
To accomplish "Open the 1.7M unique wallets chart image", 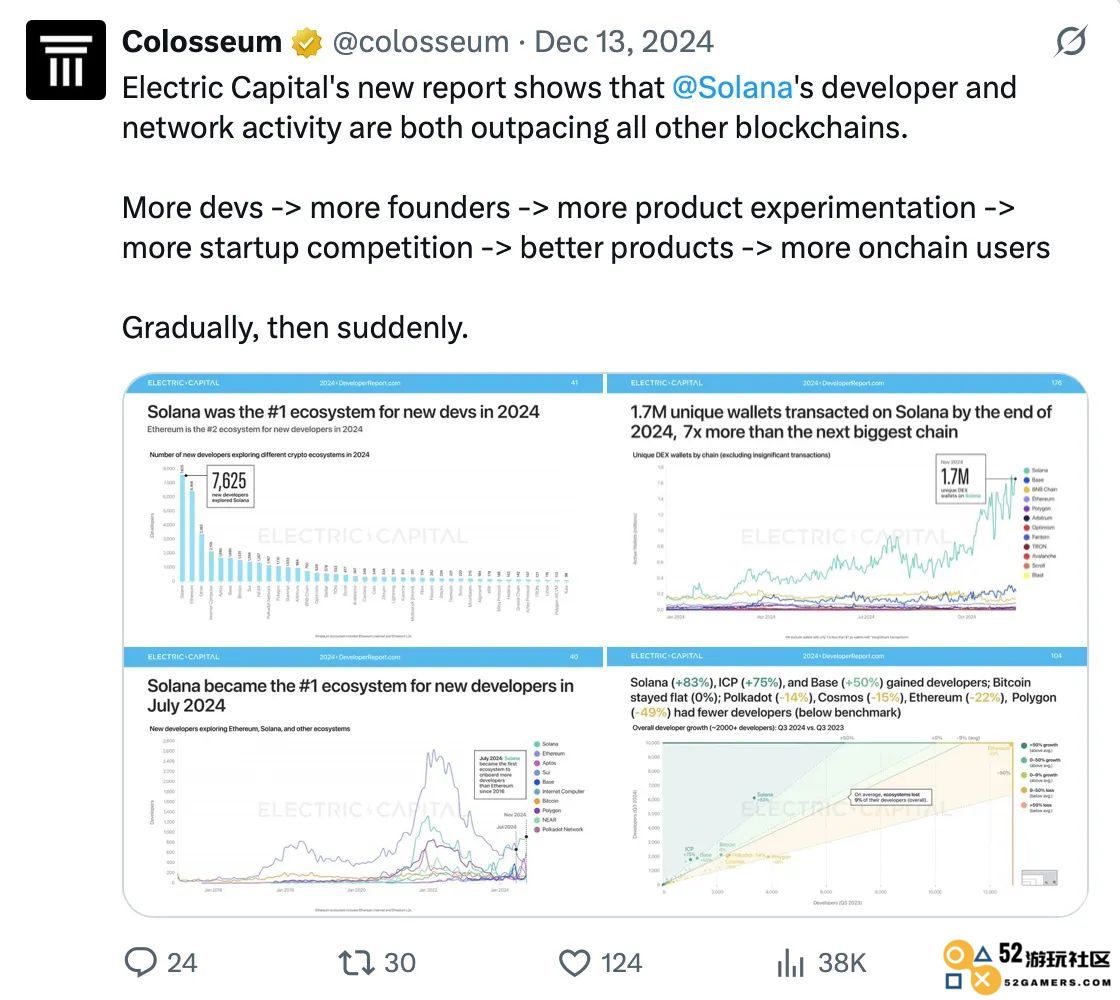I will [x=847, y=508].
